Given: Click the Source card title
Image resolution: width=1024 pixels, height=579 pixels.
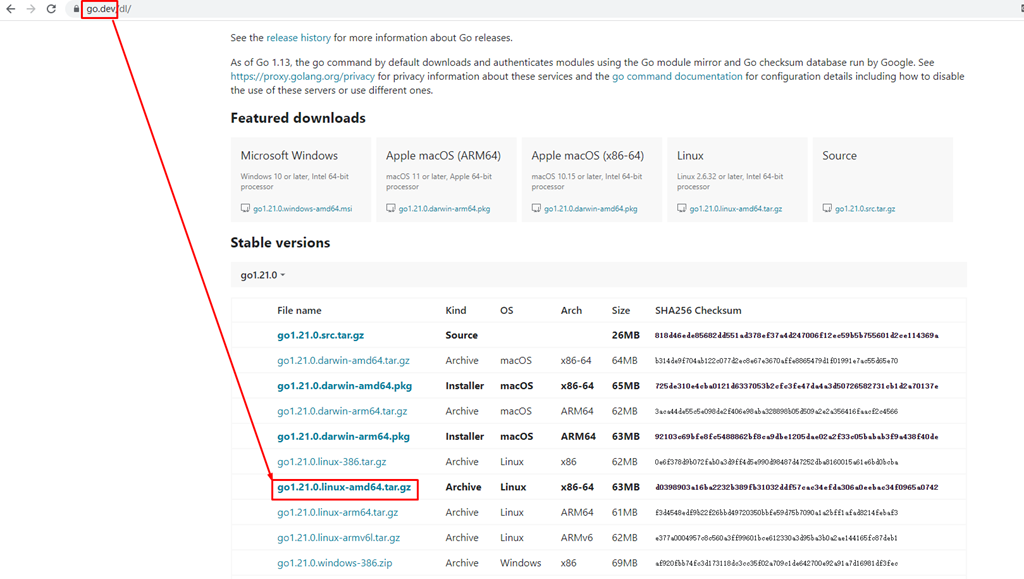Looking at the screenshot, I should 839,155.
